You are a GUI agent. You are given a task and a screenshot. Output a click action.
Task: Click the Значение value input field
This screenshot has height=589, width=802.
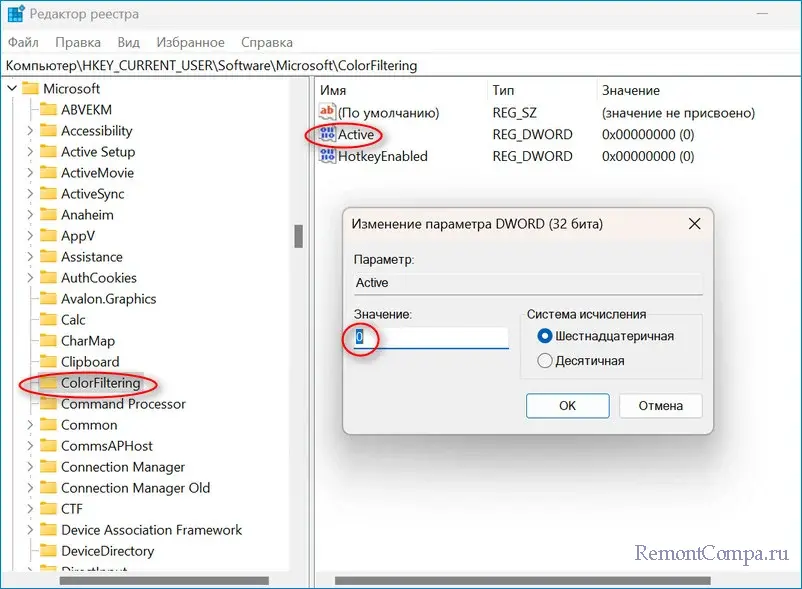point(431,339)
